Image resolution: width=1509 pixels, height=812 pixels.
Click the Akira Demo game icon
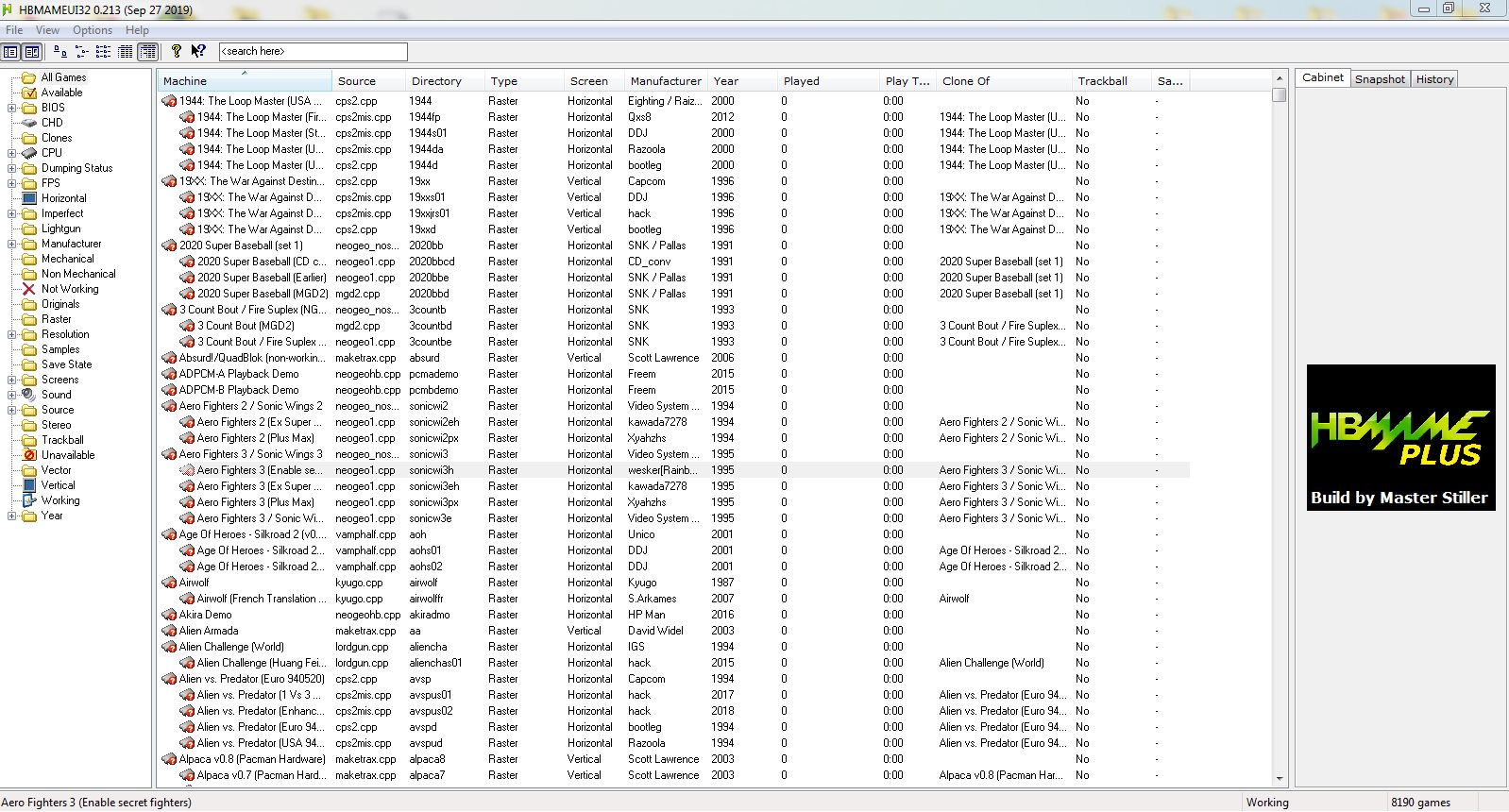pyautogui.click(x=170, y=615)
